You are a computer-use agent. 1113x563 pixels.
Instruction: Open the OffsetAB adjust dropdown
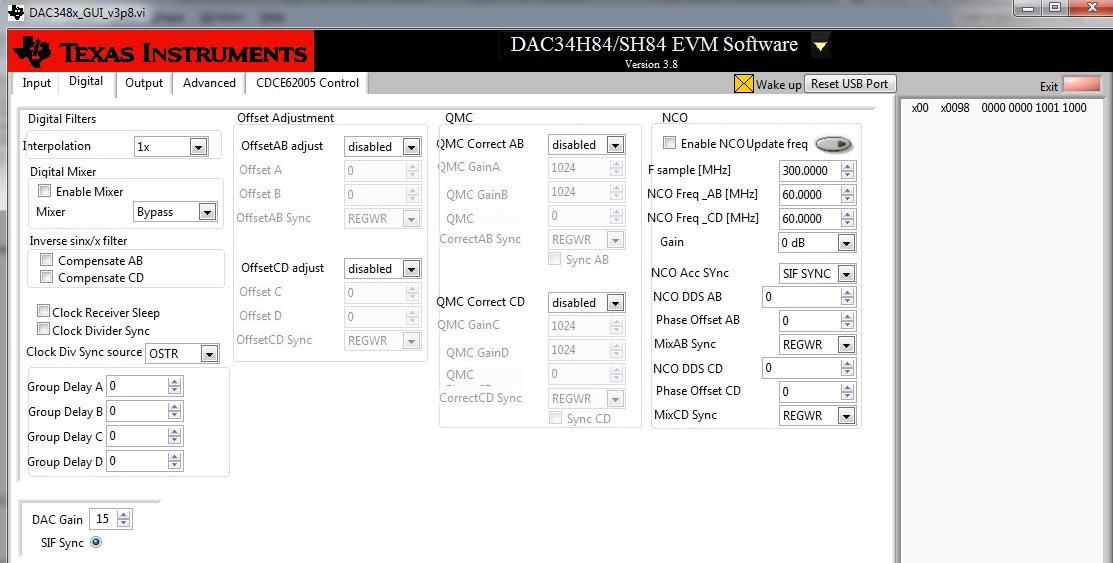click(411, 147)
